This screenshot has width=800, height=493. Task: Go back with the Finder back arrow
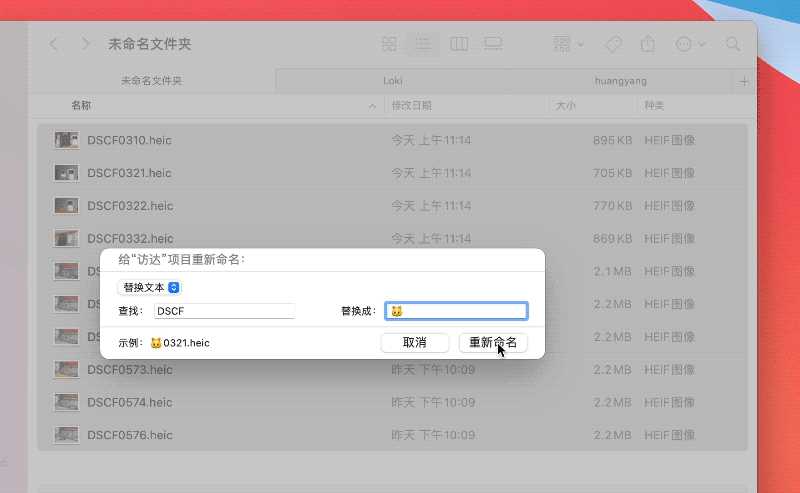click(54, 44)
